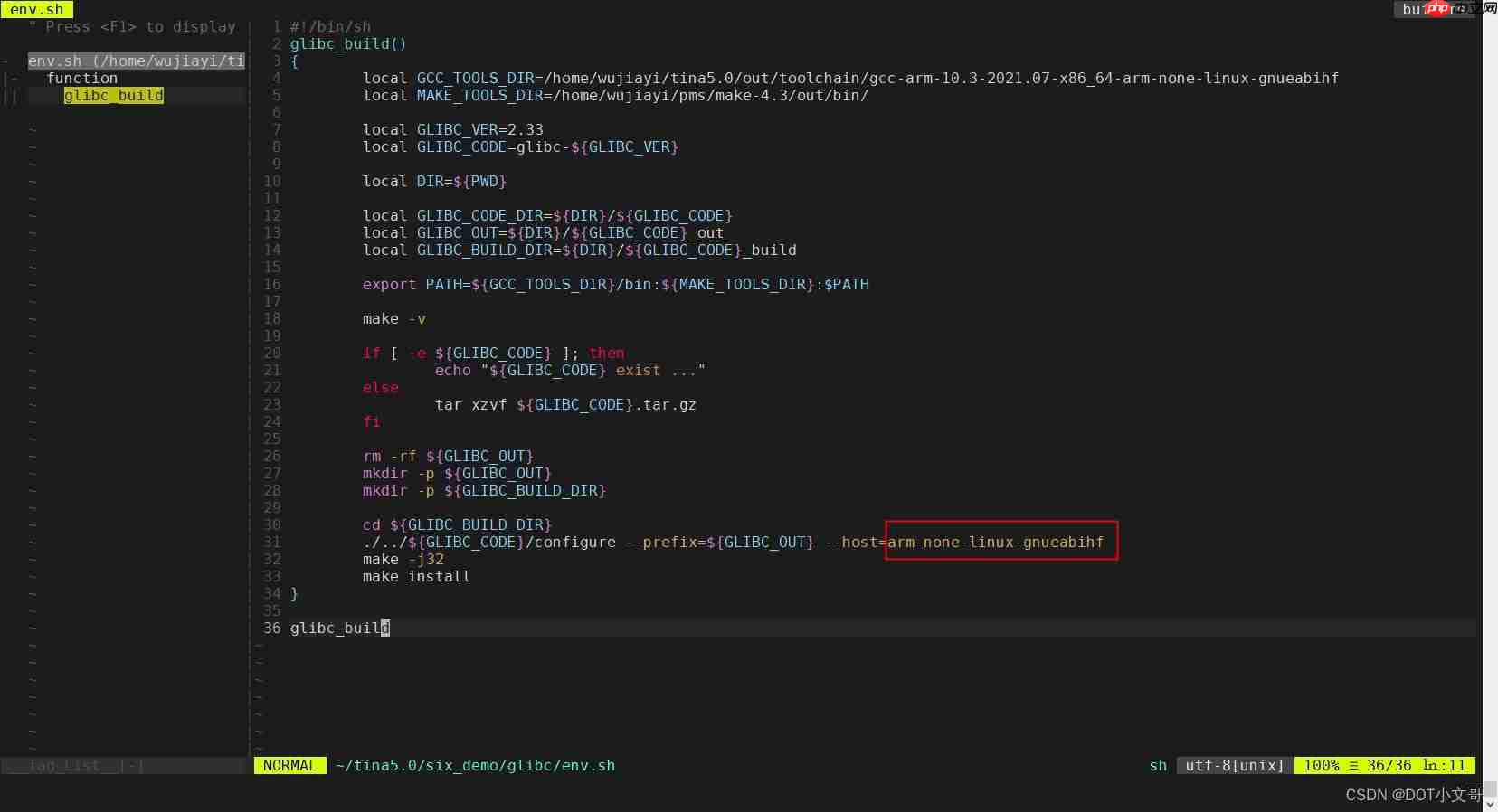Click the glibc_build call on line 36

click(339, 628)
